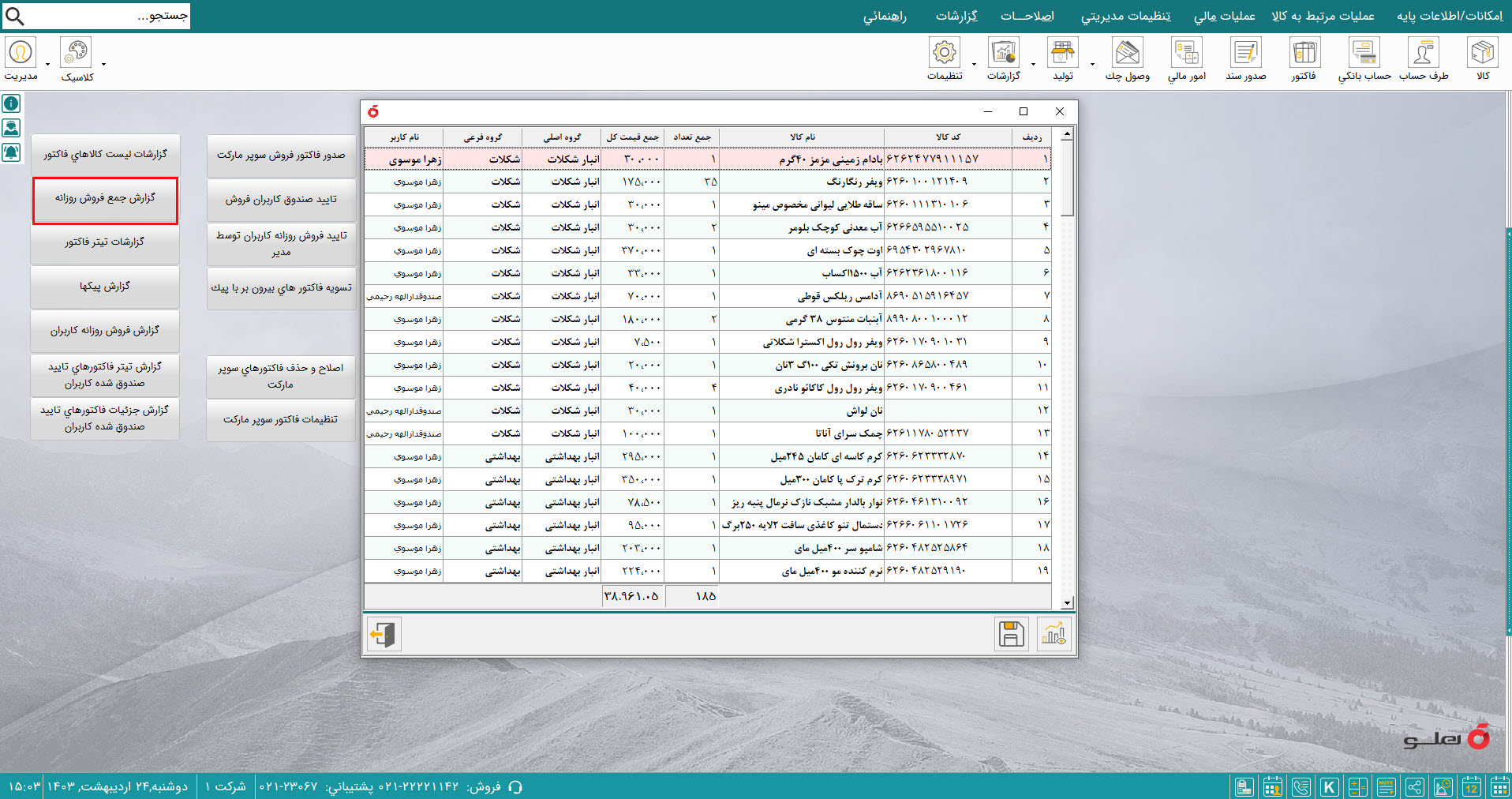Click the جمع قیمت کل column header
Screen dimensions: 1512x799
[632, 137]
